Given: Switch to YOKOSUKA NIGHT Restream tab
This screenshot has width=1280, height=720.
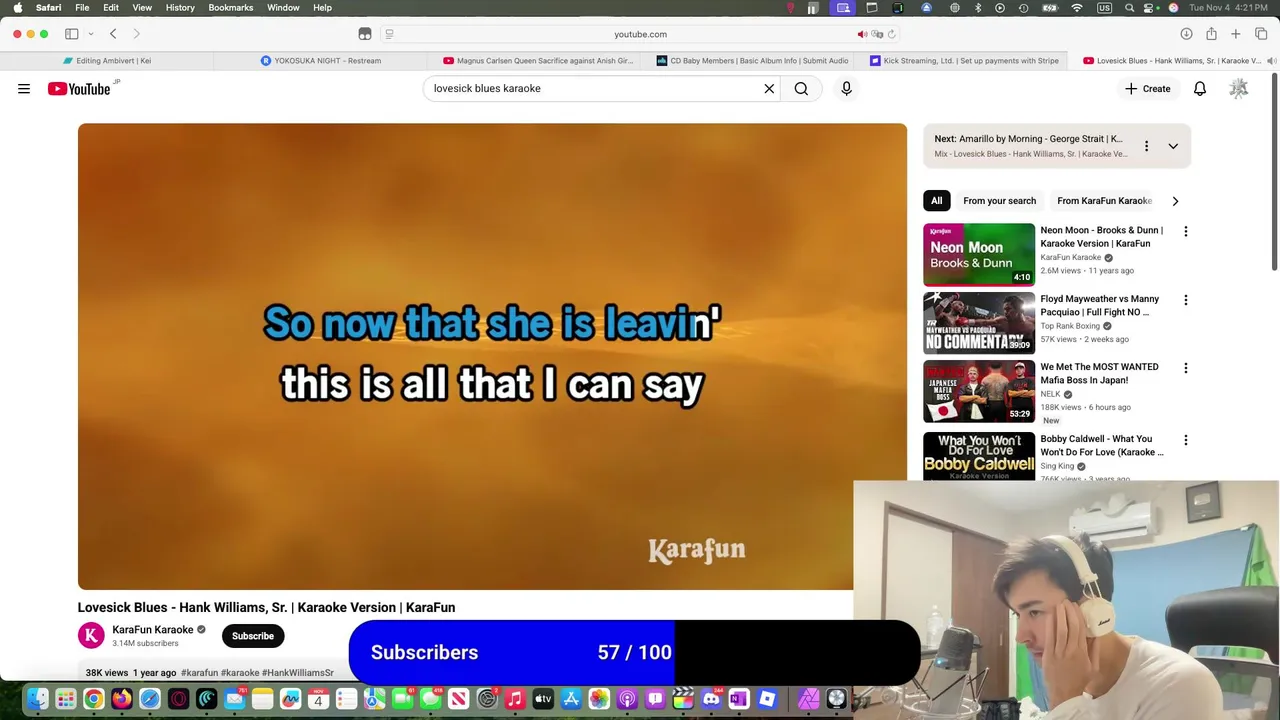Looking at the screenshot, I should pyautogui.click(x=321, y=61).
